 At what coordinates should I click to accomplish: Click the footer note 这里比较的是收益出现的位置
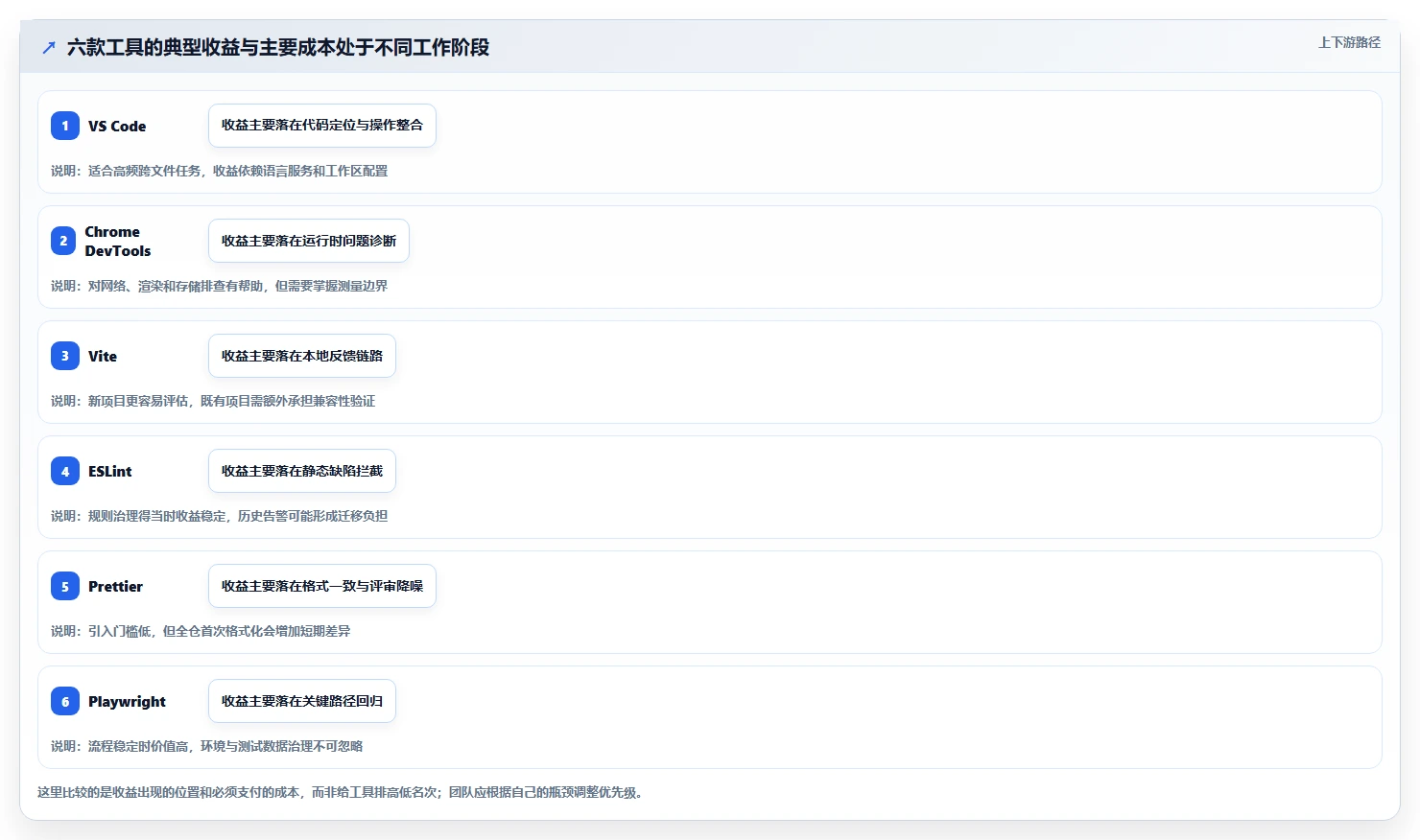click(340, 792)
